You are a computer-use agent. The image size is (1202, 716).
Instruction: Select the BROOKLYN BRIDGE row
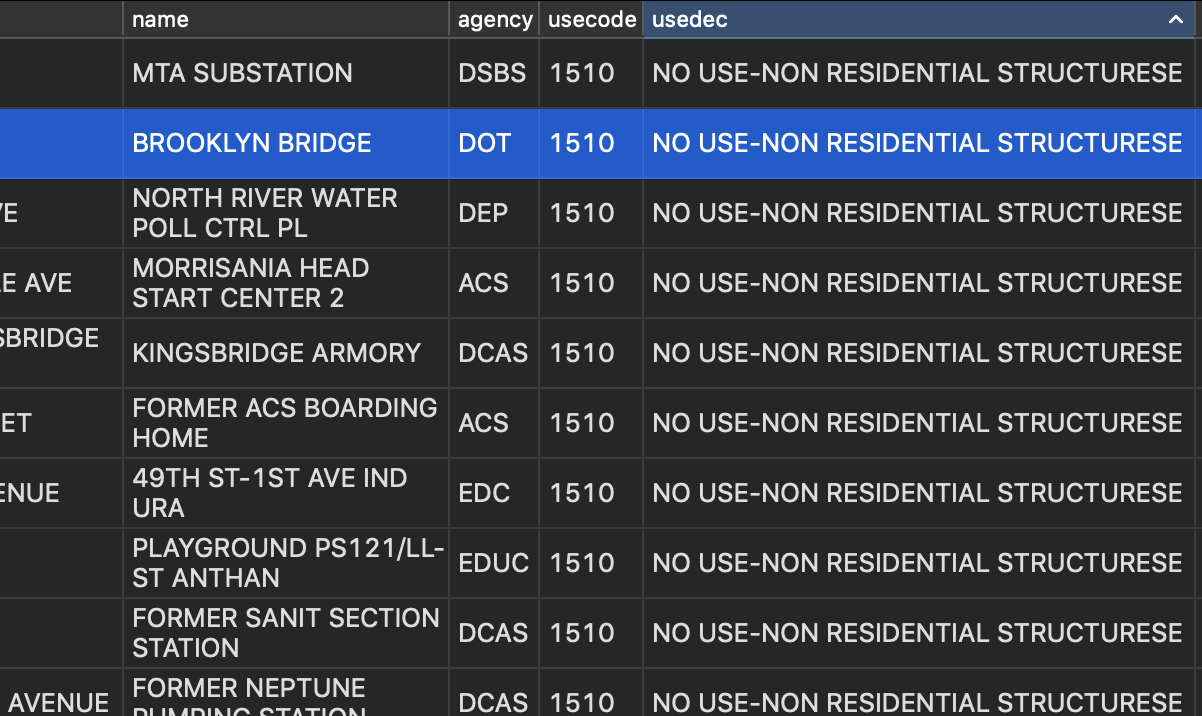tap(249, 143)
